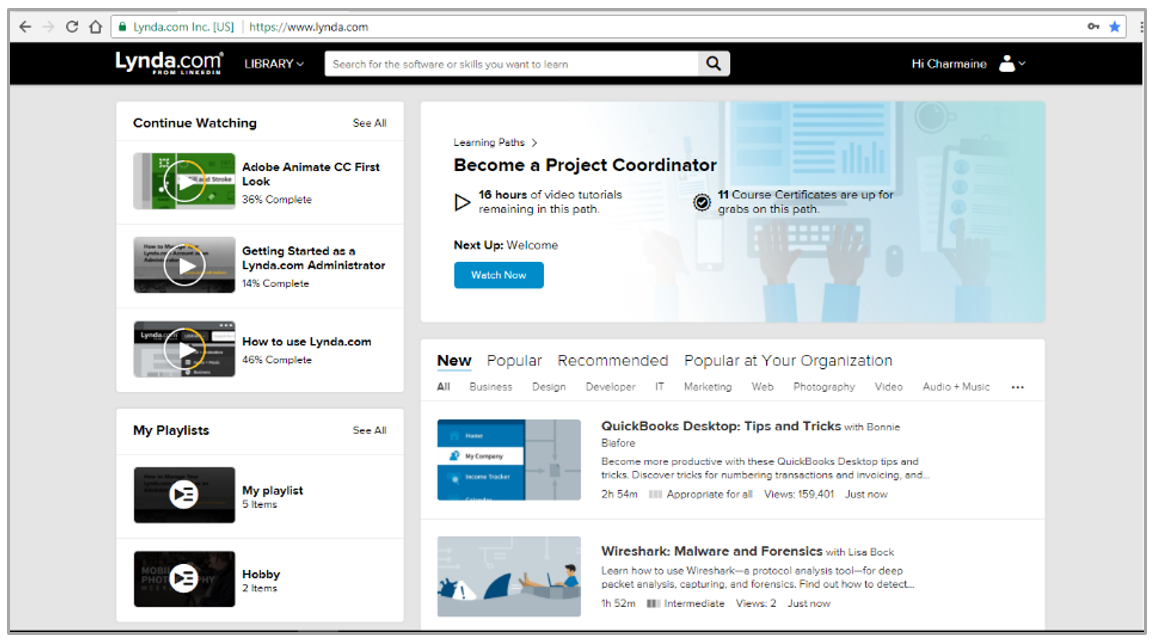This screenshot has height=643, width=1157.
Task: Click the 'Appropriate for all' level label
Action: point(710,495)
